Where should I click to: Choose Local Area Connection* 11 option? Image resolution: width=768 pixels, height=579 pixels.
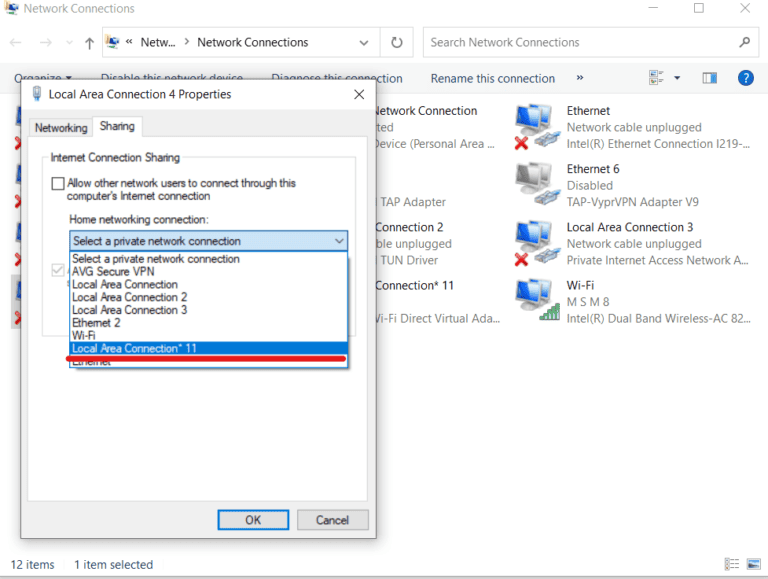tap(209, 348)
